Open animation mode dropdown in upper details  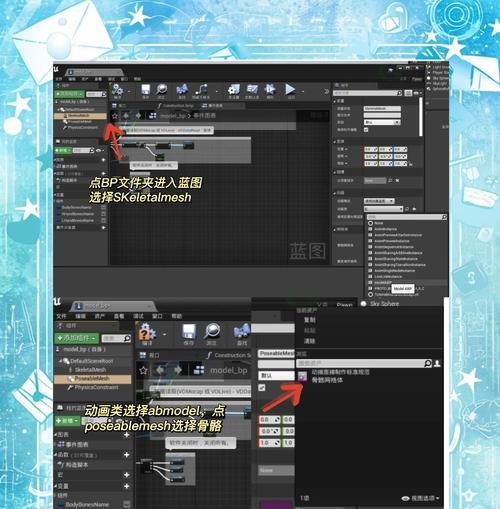[x=379, y=201]
